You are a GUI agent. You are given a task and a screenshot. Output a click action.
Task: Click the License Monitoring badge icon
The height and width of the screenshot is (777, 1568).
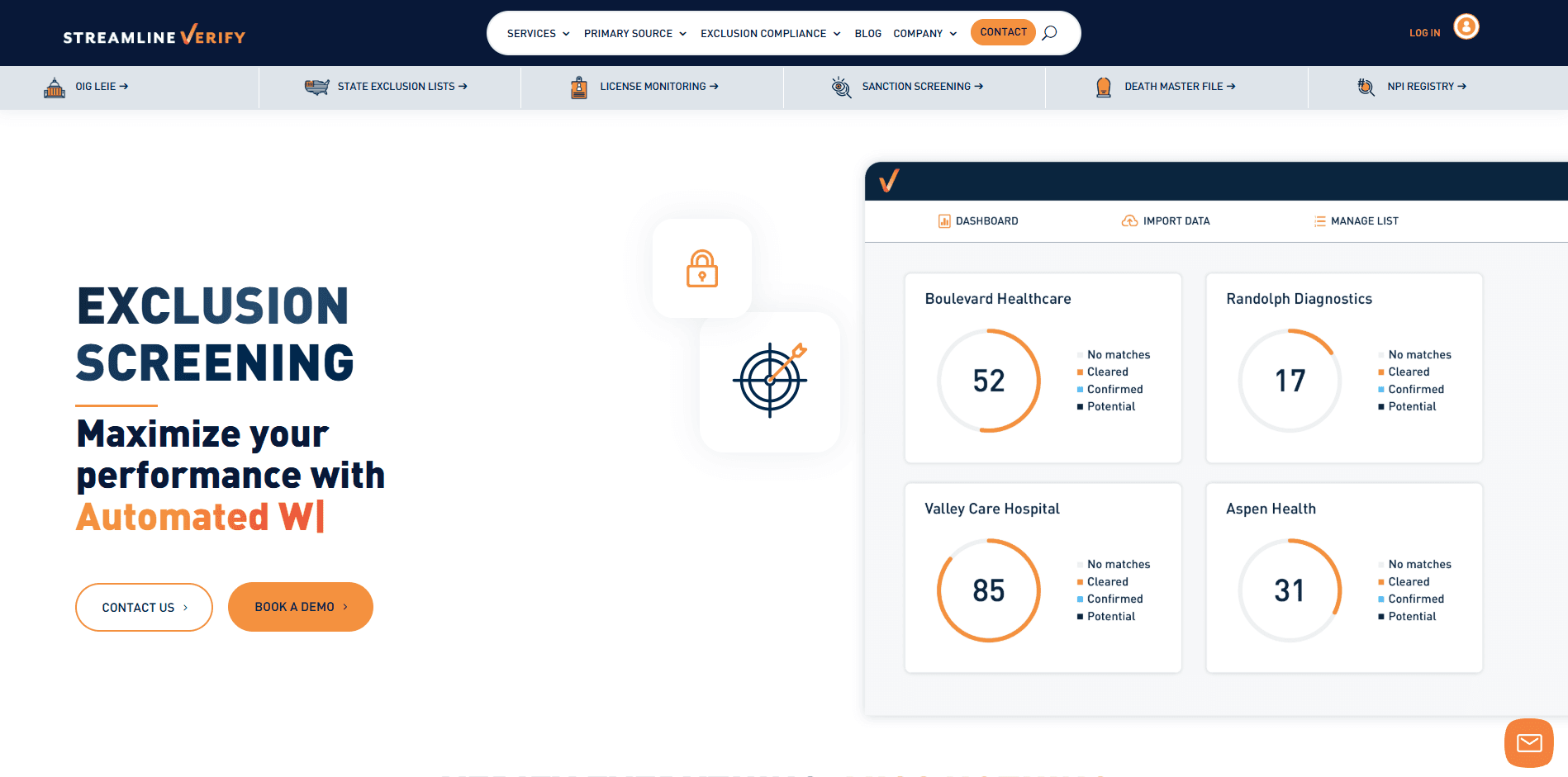point(579,87)
